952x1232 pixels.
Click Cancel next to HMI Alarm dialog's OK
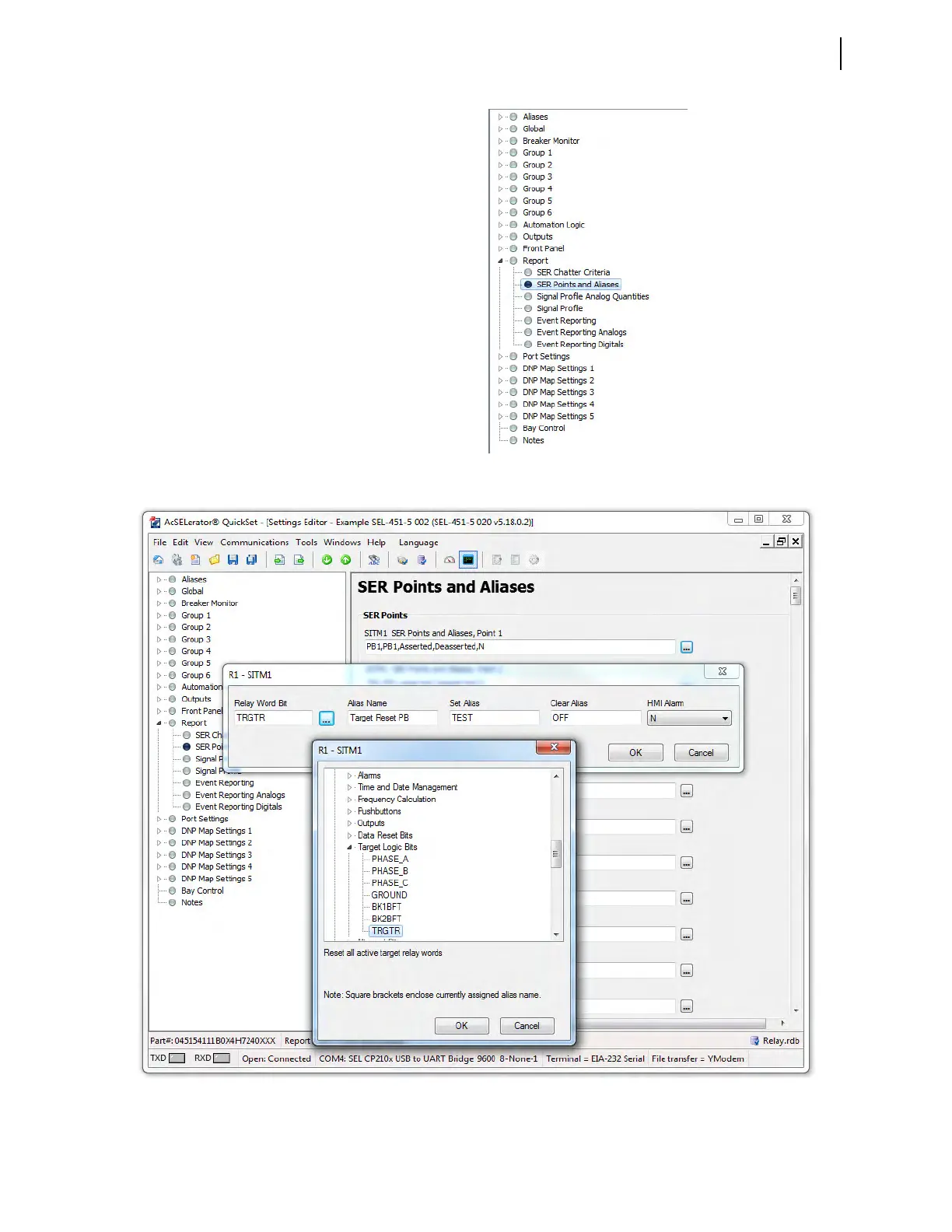pos(701,753)
